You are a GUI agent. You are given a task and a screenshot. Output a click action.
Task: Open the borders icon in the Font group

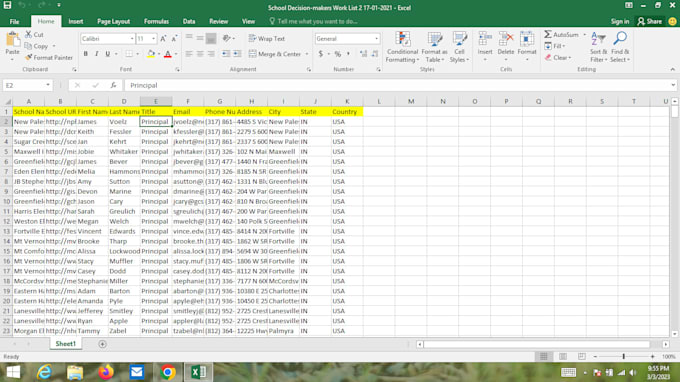tap(129, 54)
